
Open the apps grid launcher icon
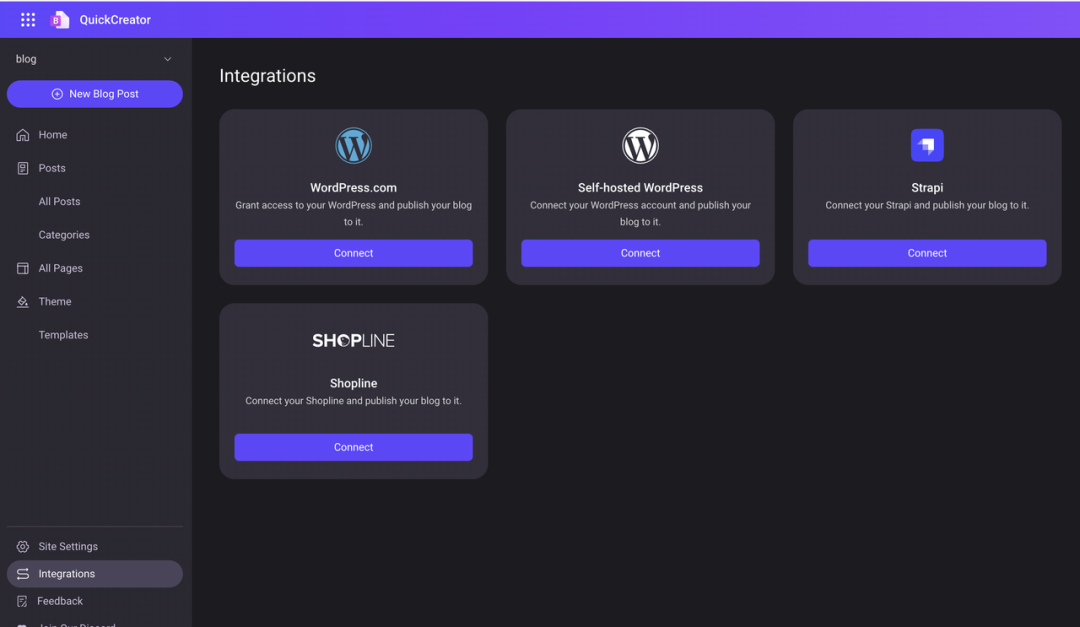click(28, 20)
